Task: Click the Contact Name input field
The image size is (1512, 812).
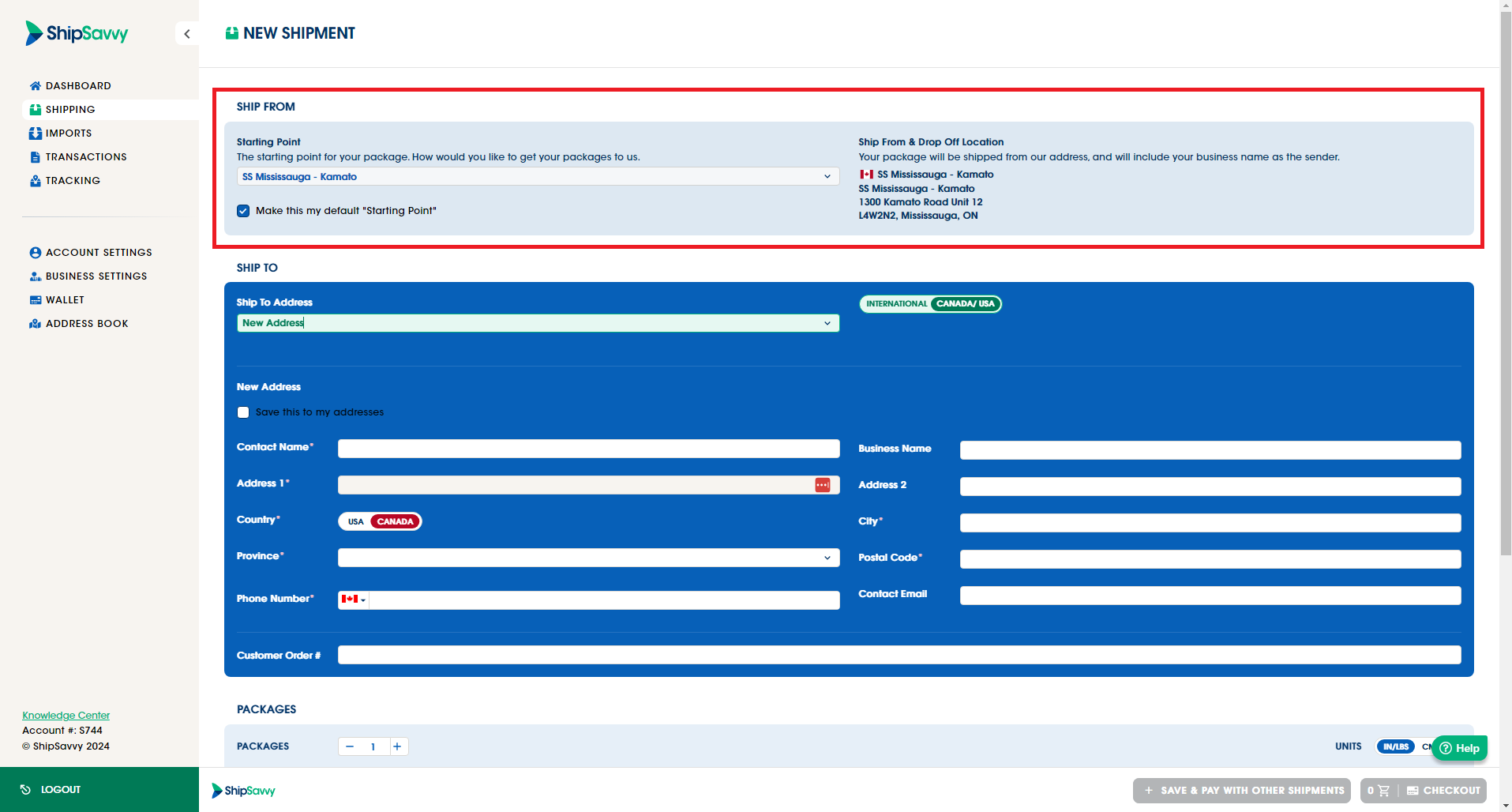Action: click(x=588, y=449)
